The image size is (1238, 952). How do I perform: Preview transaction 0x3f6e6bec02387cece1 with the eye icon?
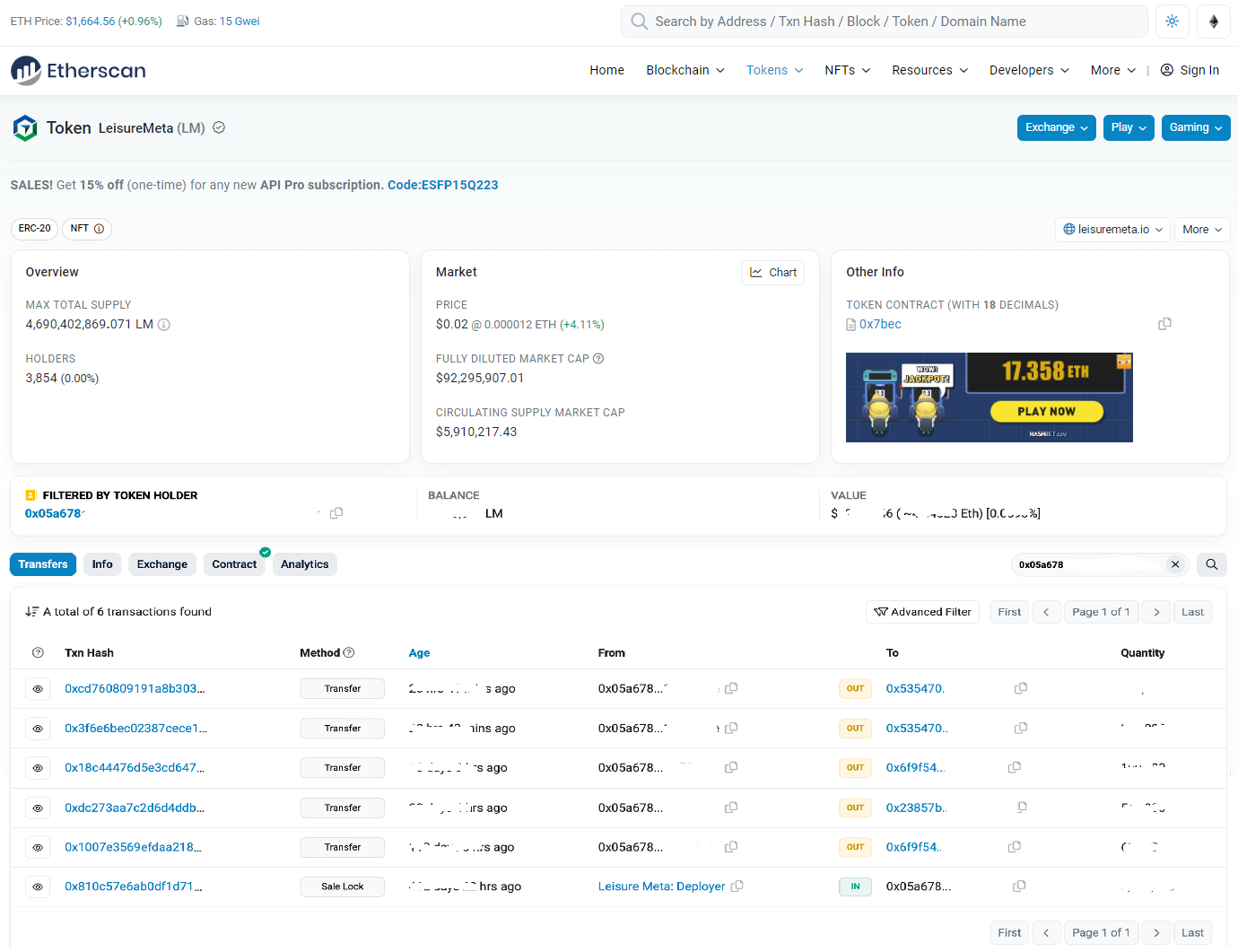38,729
